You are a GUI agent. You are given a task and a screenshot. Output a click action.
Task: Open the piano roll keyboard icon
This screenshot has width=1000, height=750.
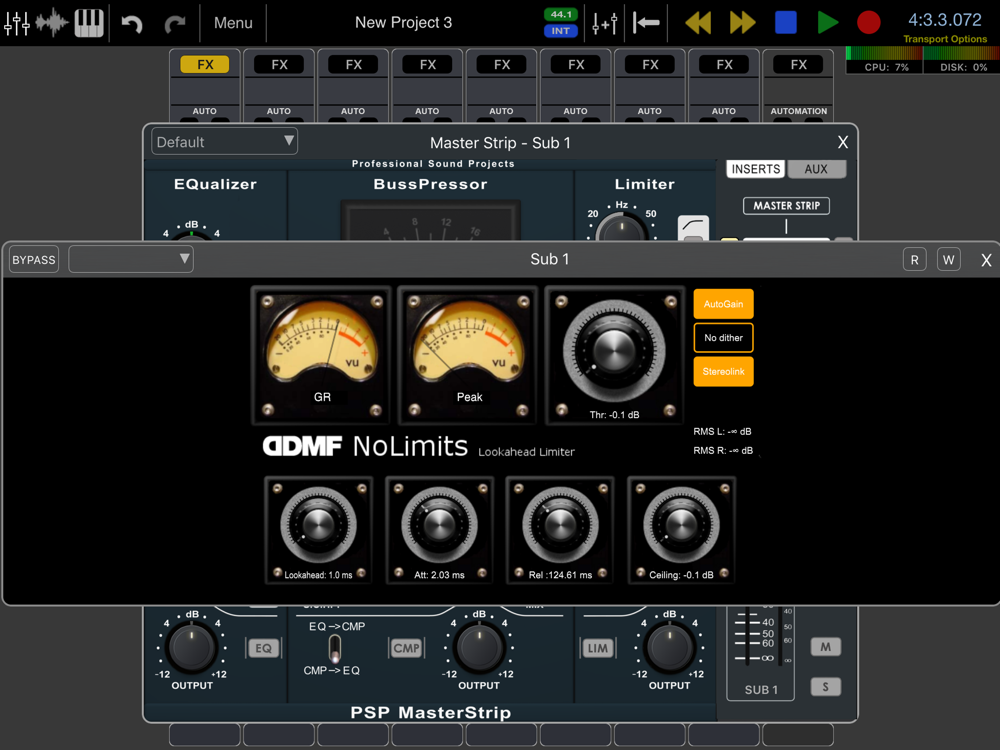pos(89,23)
